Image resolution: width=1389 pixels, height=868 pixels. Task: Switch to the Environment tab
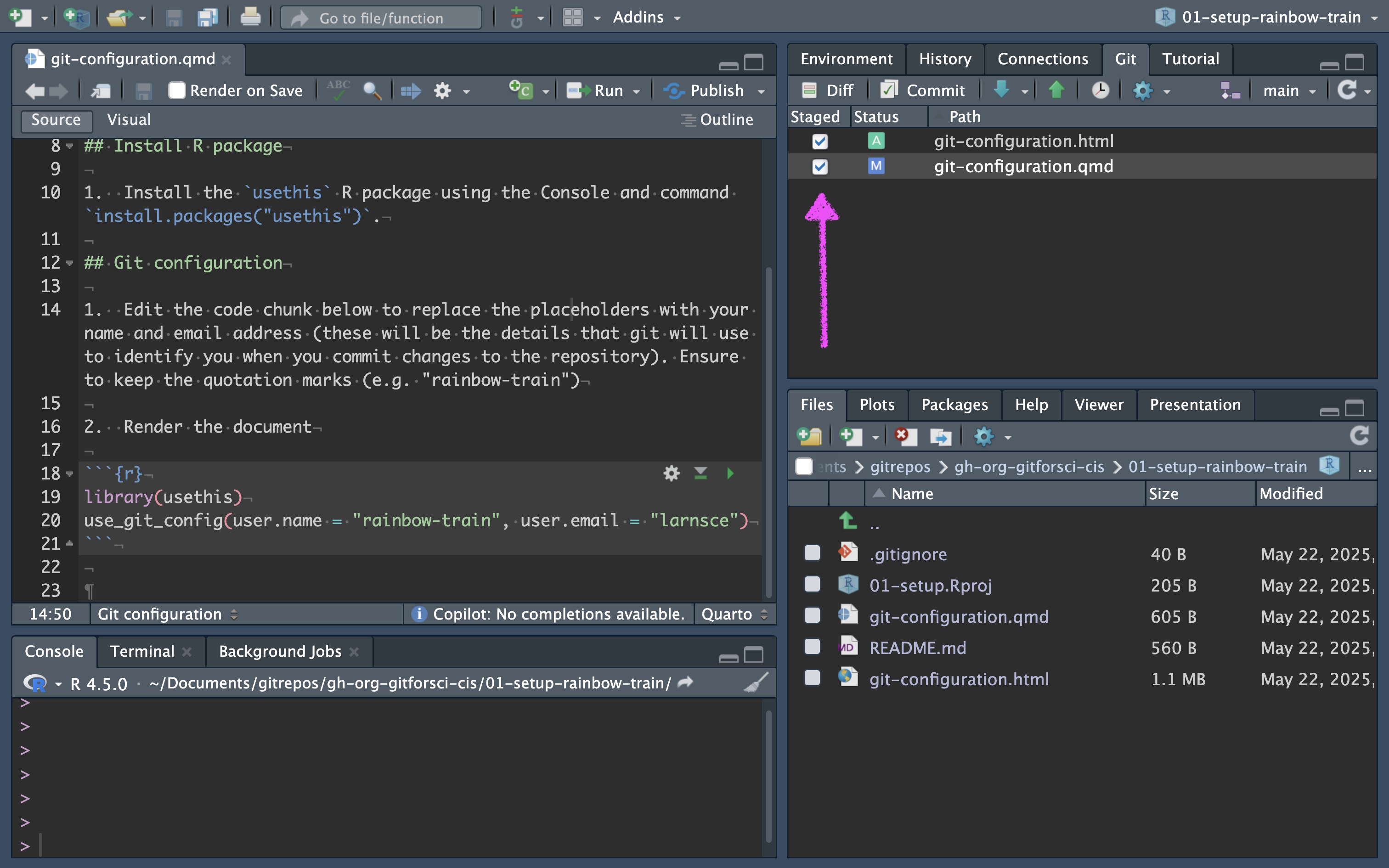coord(846,59)
